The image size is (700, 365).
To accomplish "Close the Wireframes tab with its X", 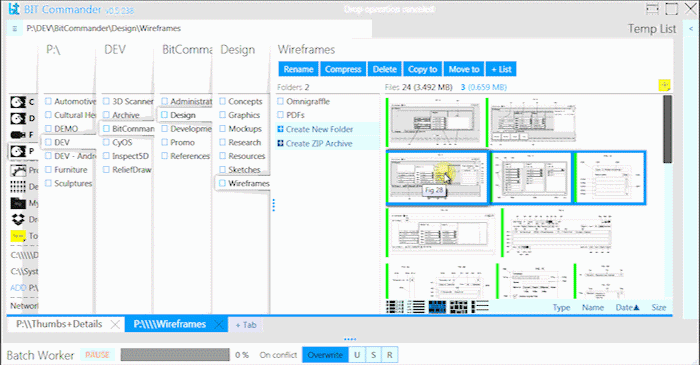I will 219,324.
